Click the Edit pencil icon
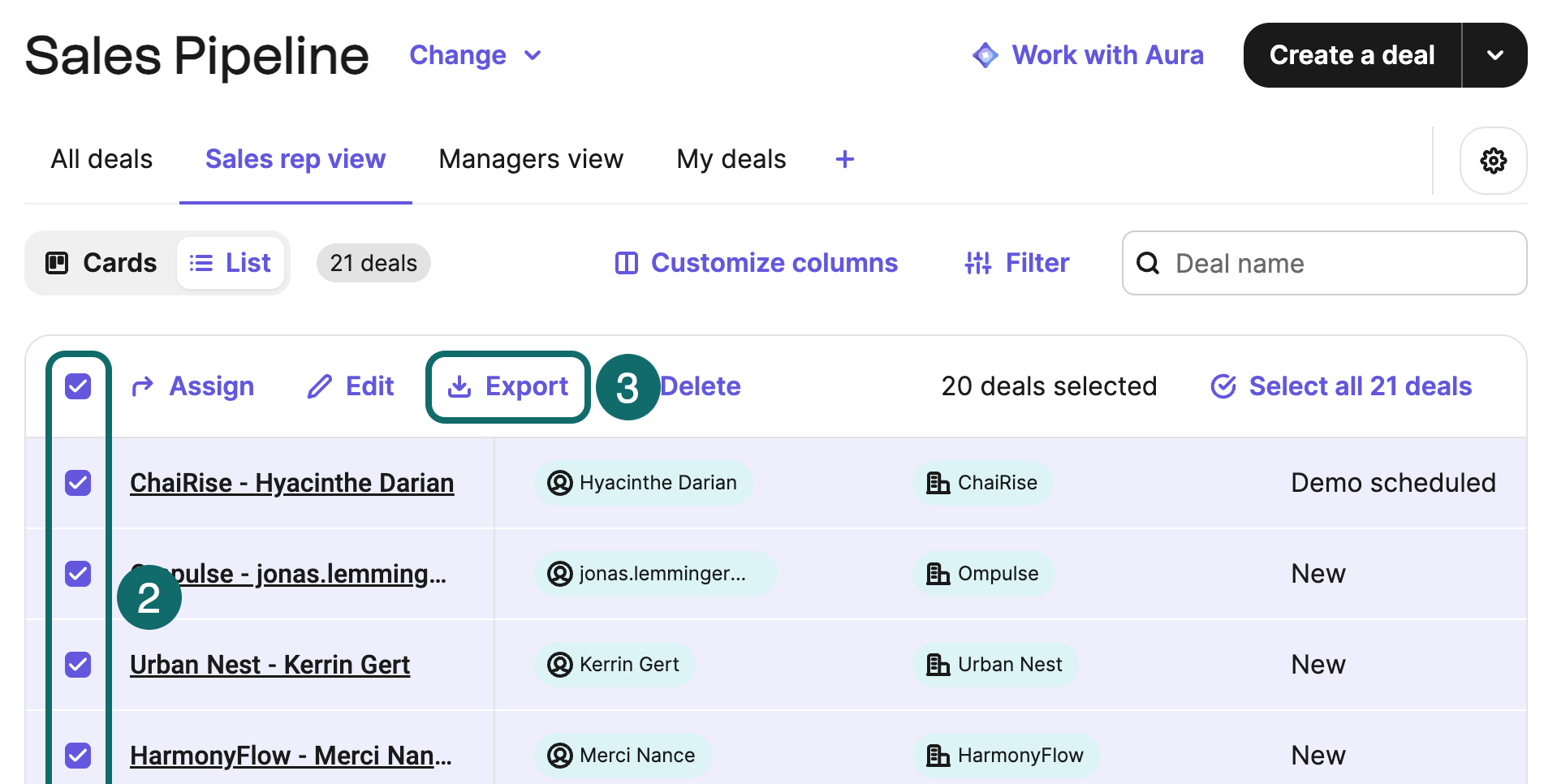 click(x=320, y=386)
